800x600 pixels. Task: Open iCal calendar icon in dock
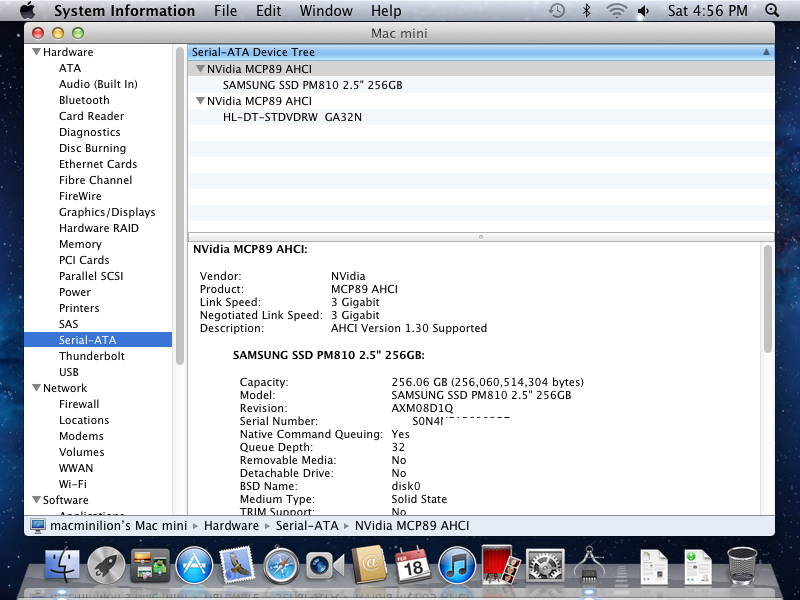pyautogui.click(x=413, y=564)
